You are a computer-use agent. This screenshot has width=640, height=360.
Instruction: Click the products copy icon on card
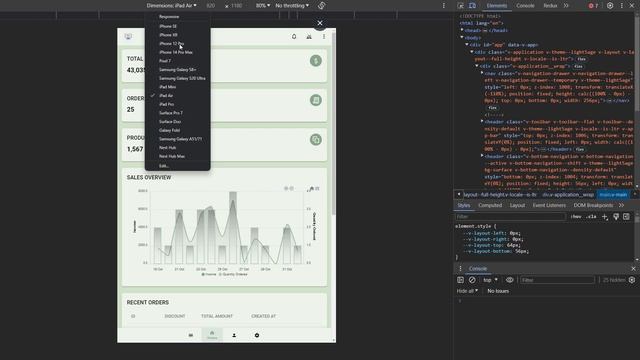click(316, 140)
